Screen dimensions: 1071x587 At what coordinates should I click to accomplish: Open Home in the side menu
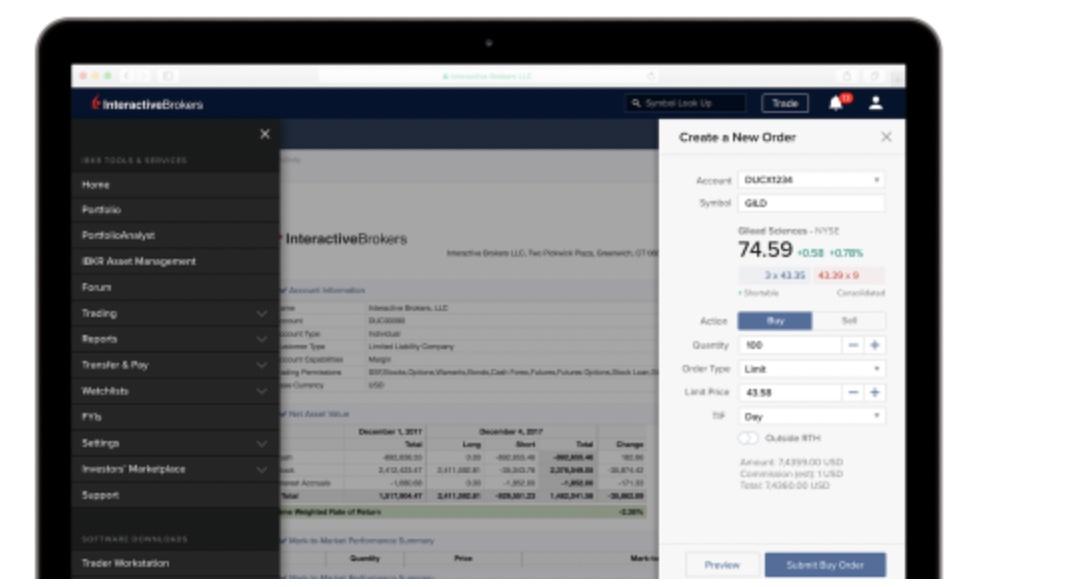(x=175, y=185)
